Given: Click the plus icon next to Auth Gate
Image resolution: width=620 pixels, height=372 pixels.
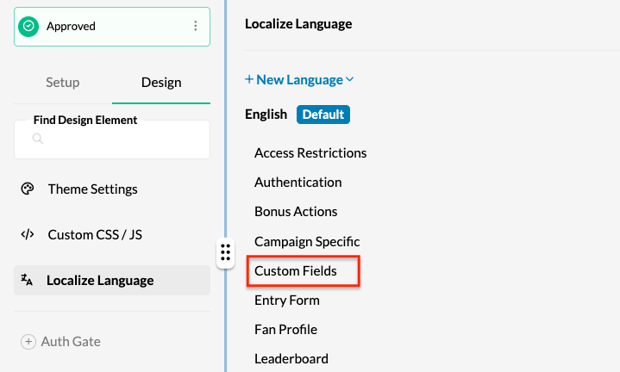Looking at the screenshot, I should [x=28, y=342].
